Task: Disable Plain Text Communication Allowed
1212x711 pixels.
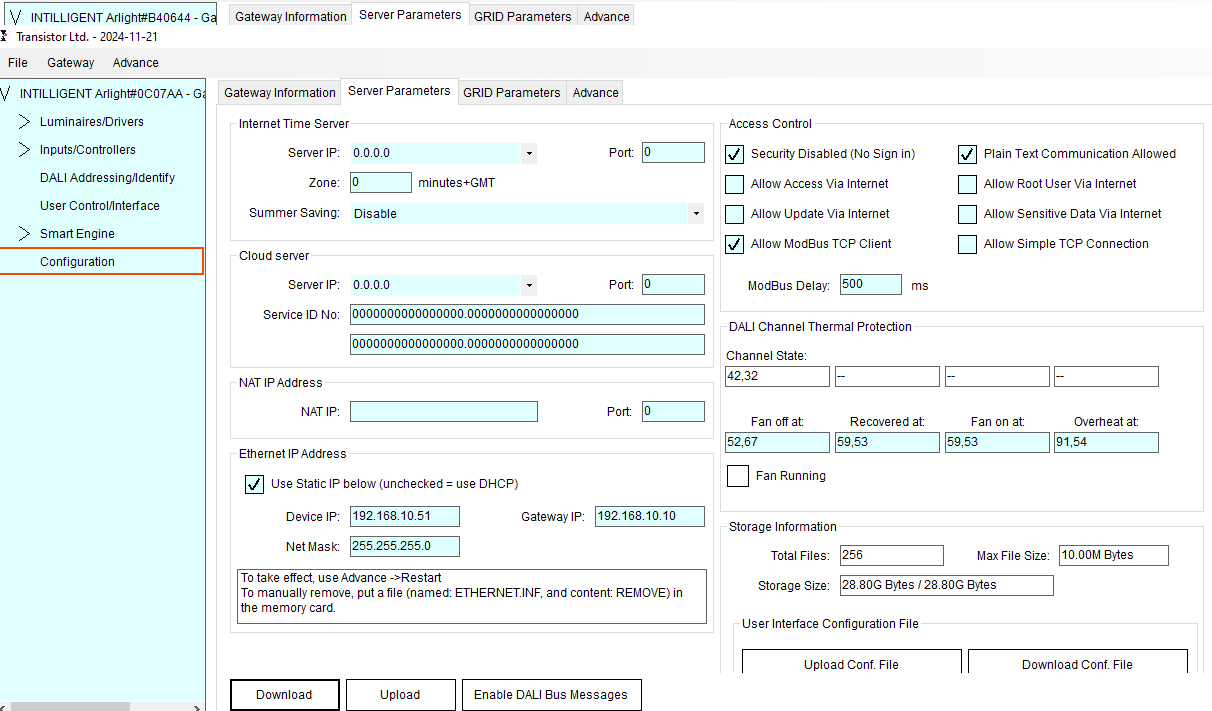Action: [967, 154]
